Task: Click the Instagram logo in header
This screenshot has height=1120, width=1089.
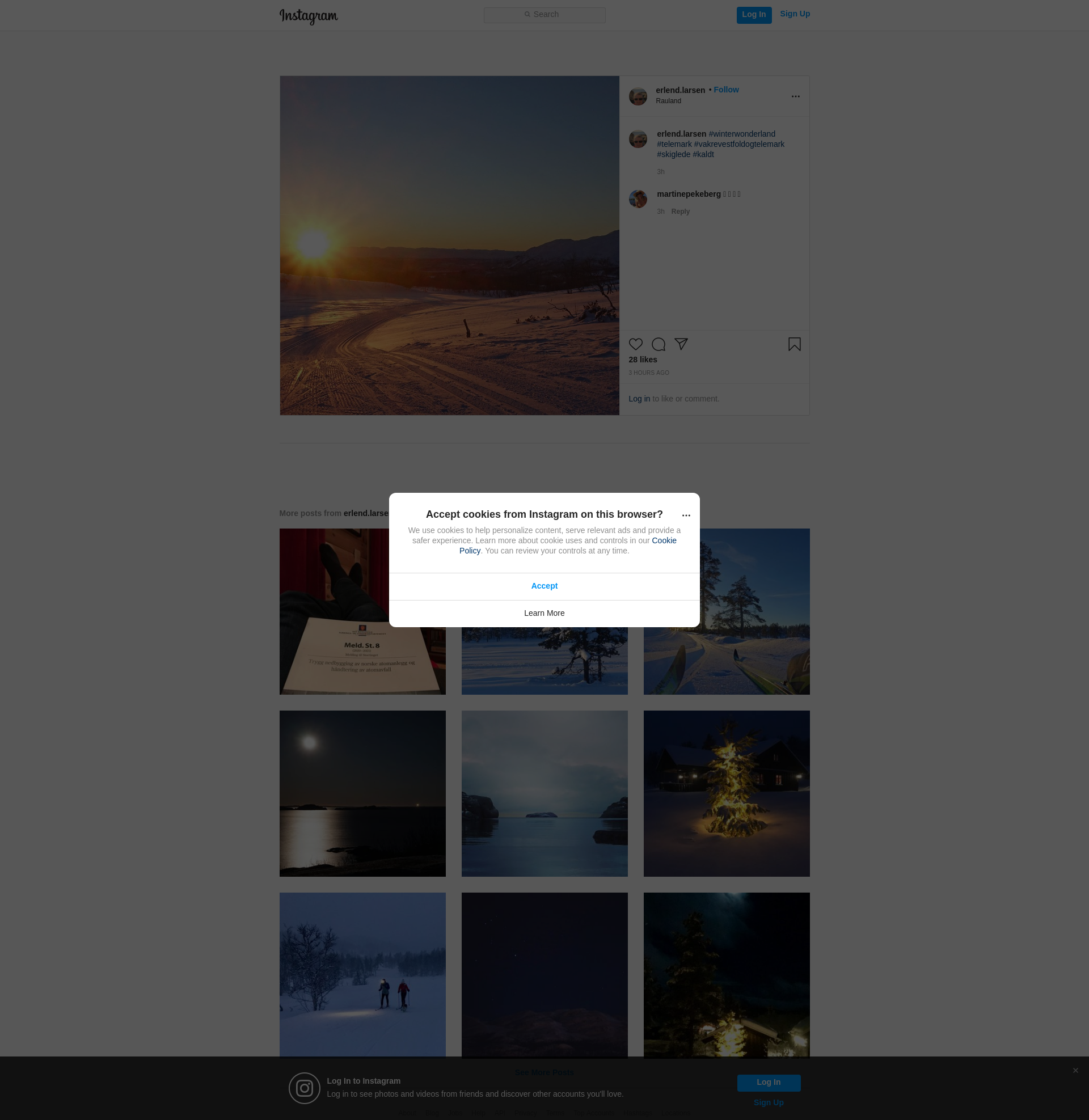Action: pos(309,16)
